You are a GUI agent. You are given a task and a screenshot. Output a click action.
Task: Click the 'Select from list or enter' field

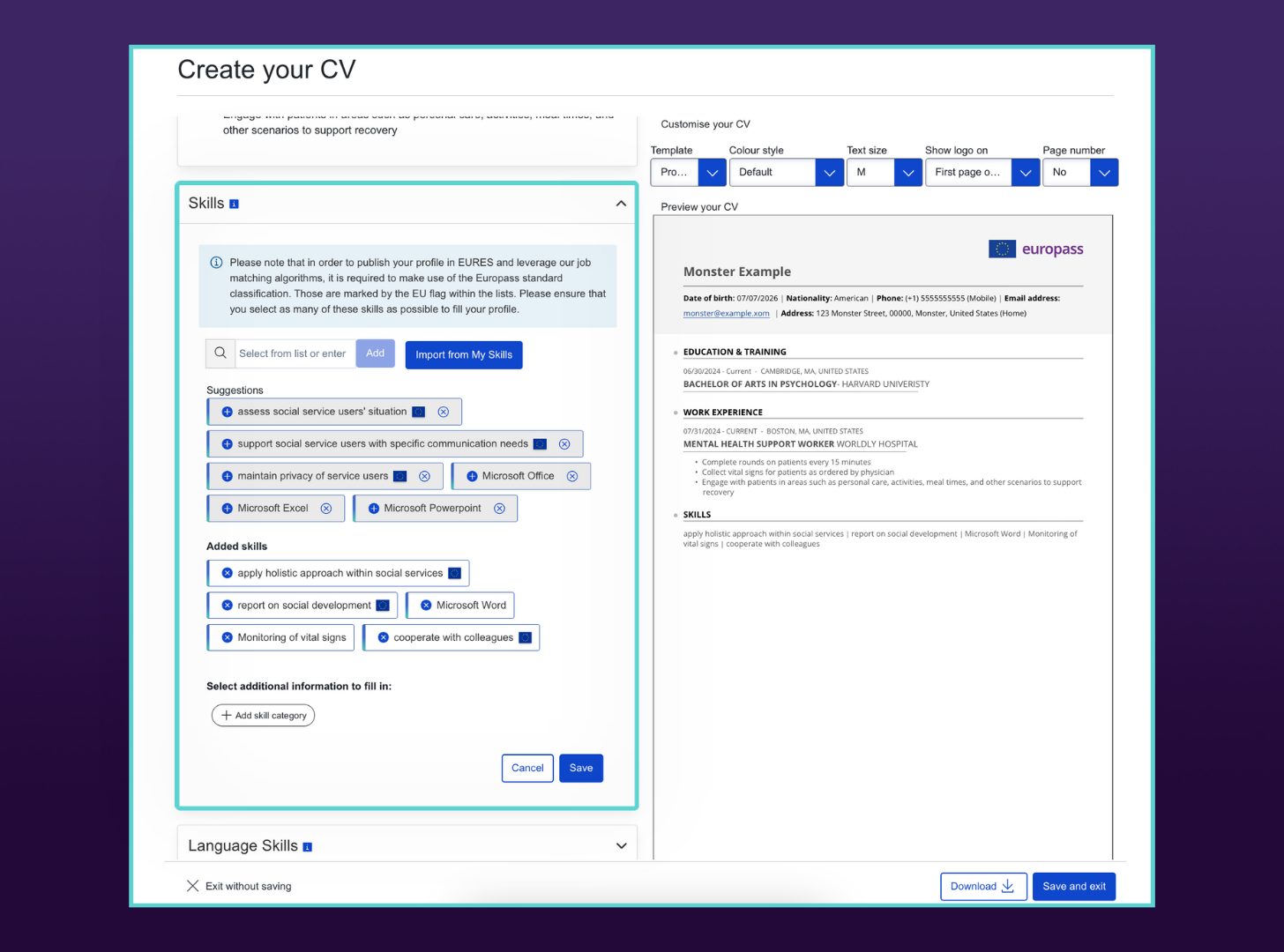pyautogui.click(x=295, y=353)
